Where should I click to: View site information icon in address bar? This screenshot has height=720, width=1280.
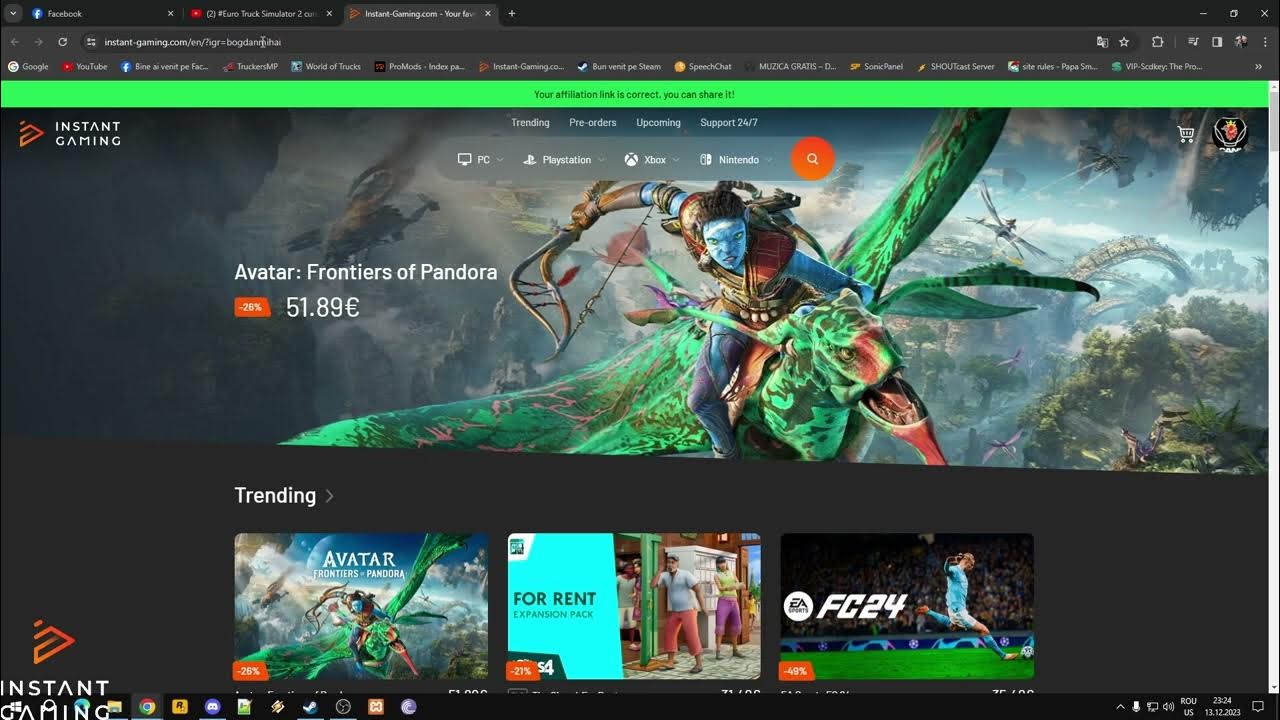click(x=90, y=42)
